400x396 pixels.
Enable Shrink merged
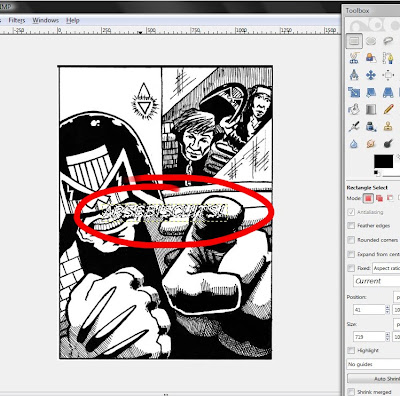coord(351,392)
